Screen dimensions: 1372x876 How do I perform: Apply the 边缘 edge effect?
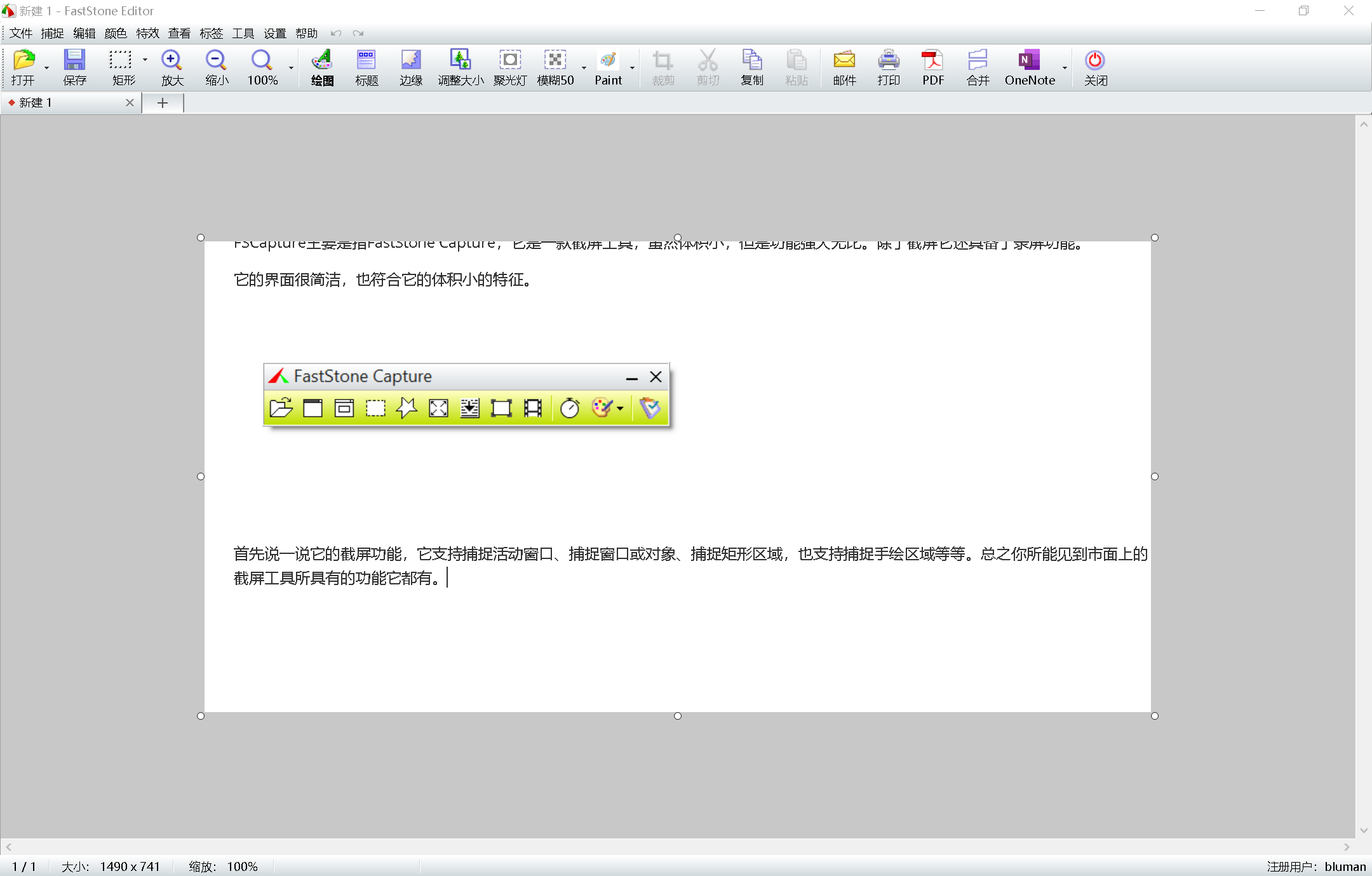[x=410, y=65]
